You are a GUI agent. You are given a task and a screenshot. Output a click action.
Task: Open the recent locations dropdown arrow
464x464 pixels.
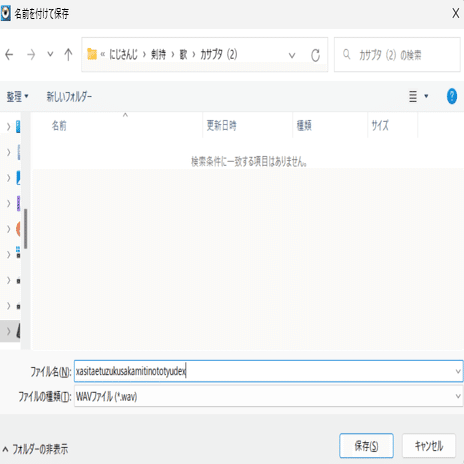(x=50, y=54)
